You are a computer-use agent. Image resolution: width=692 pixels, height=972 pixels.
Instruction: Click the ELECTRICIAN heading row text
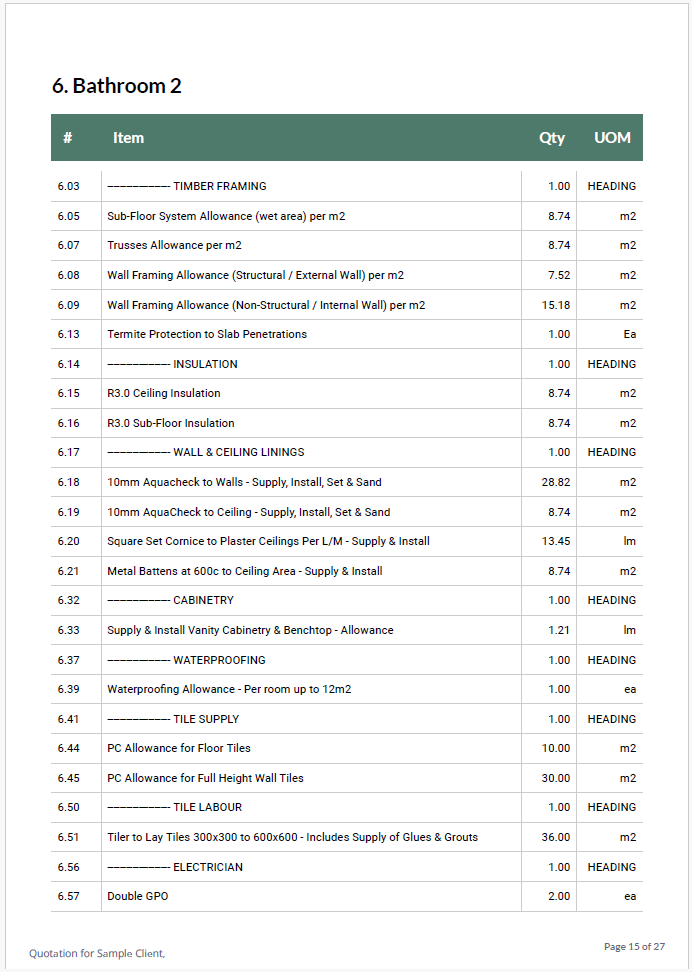[175, 867]
